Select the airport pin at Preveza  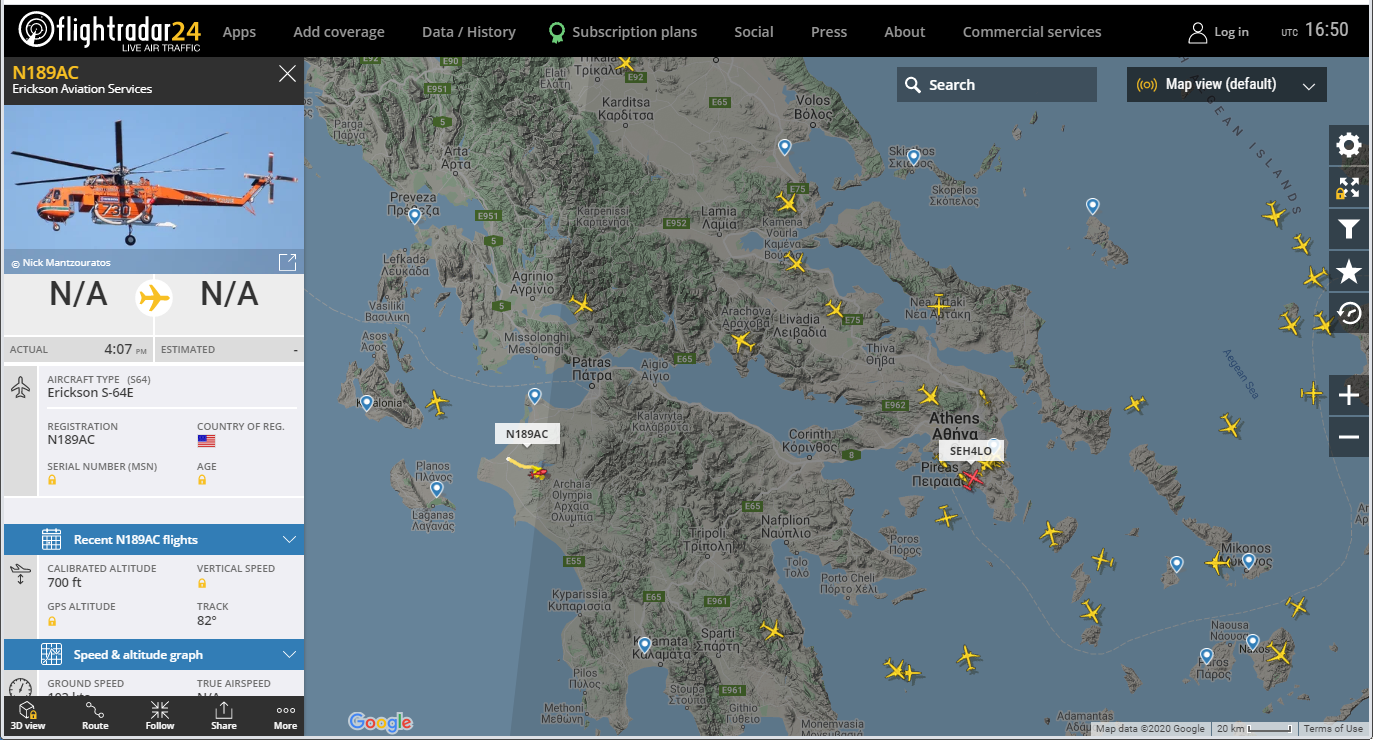tap(415, 216)
